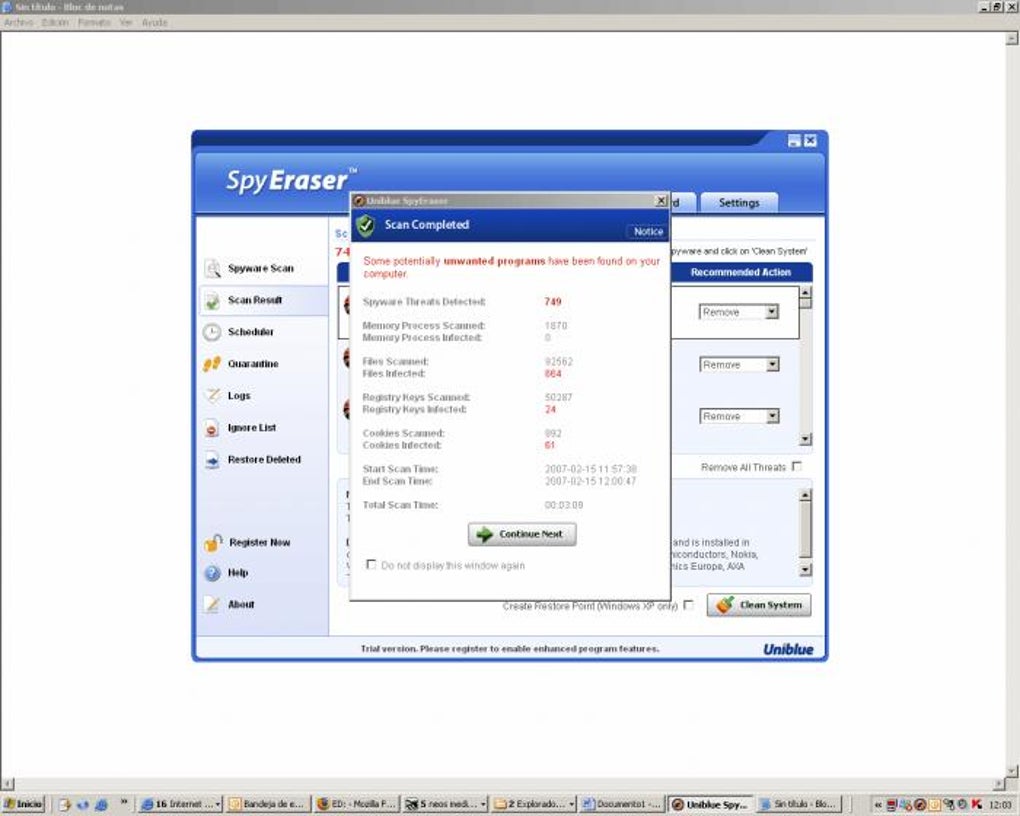1020x816 pixels.
Task: Open the Quarantine footprints icon
Action: coord(212,364)
